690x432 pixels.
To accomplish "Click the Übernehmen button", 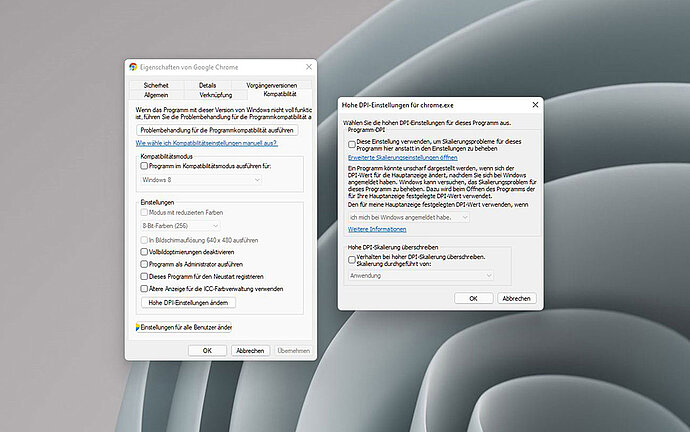I will (x=294, y=351).
